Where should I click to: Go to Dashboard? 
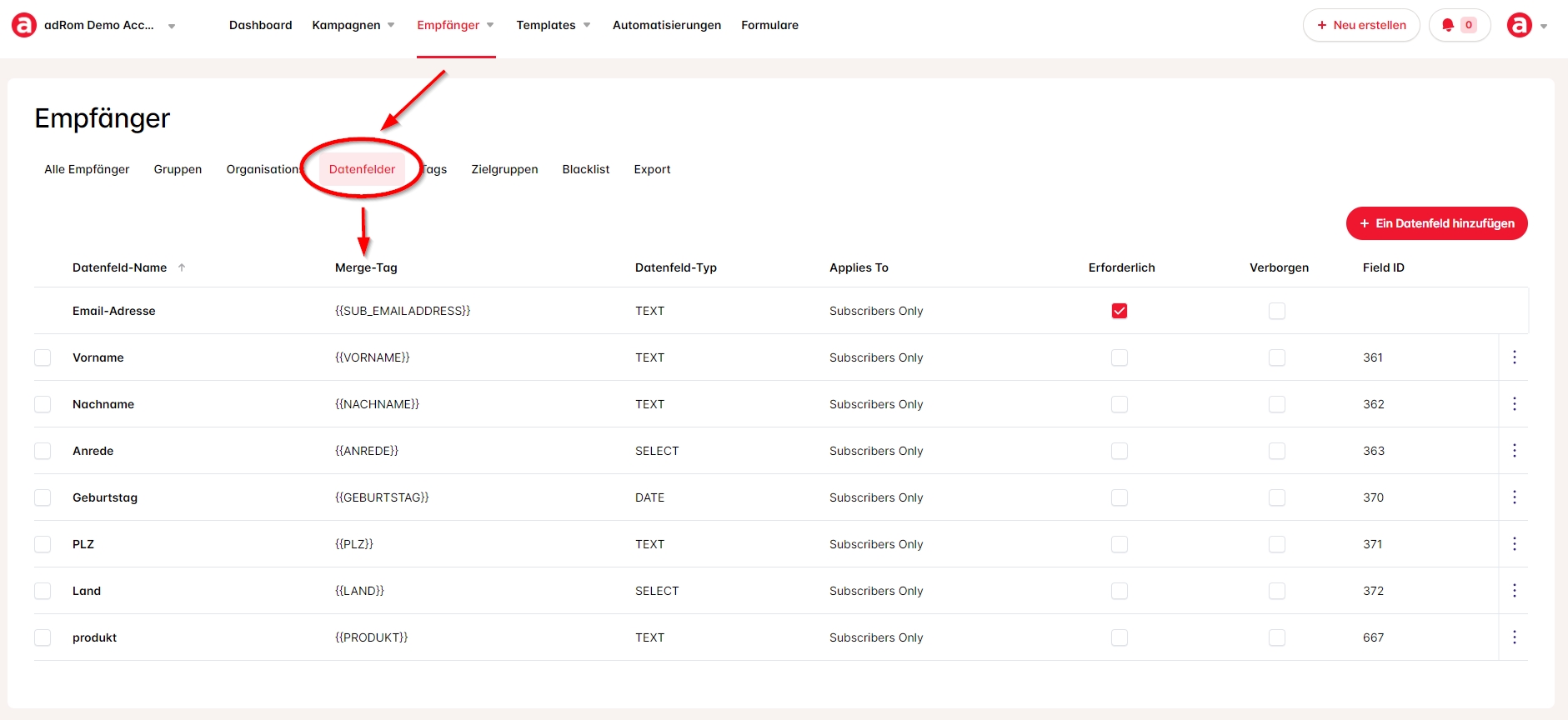261,25
